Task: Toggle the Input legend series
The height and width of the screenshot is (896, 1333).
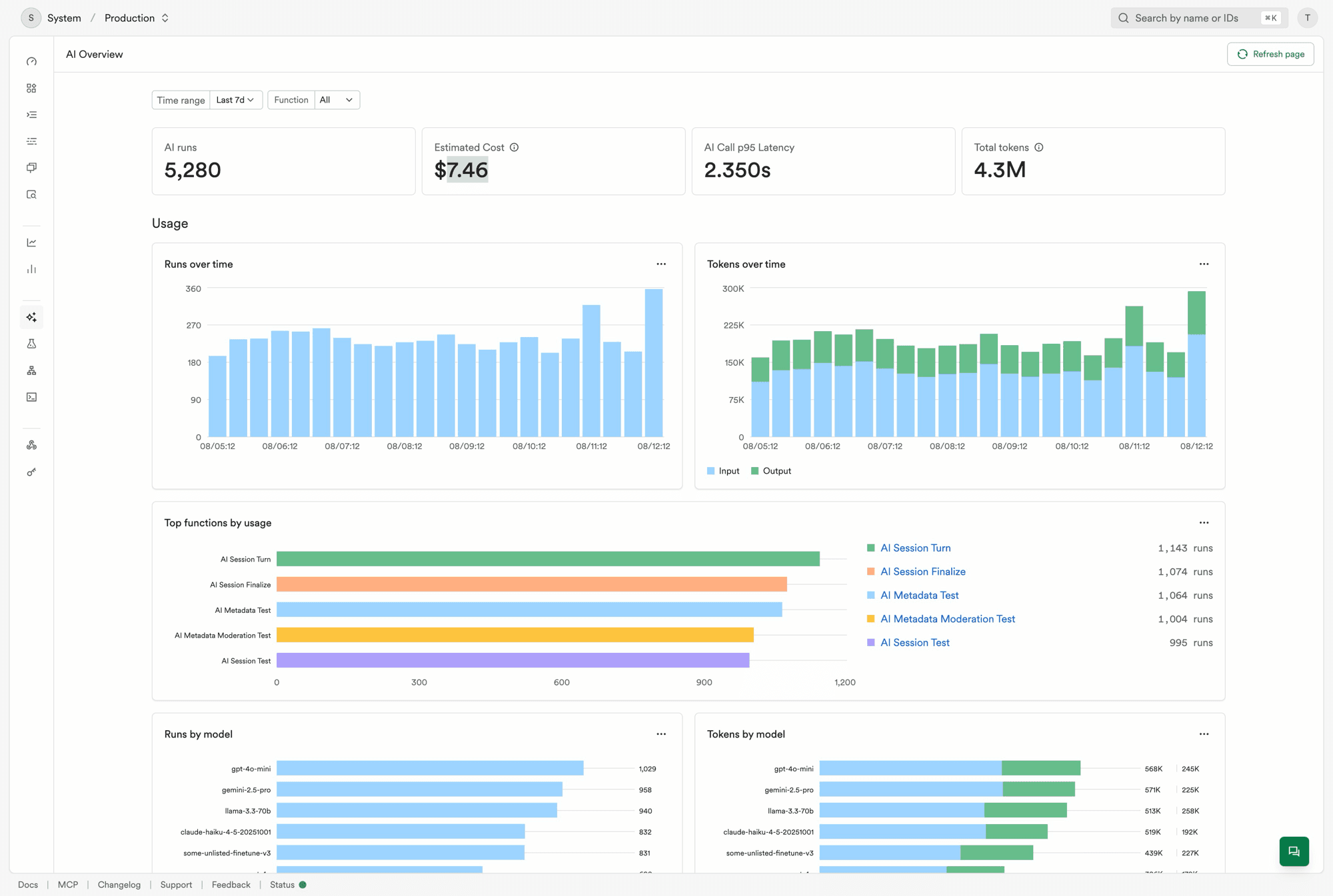Action: [x=723, y=471]
